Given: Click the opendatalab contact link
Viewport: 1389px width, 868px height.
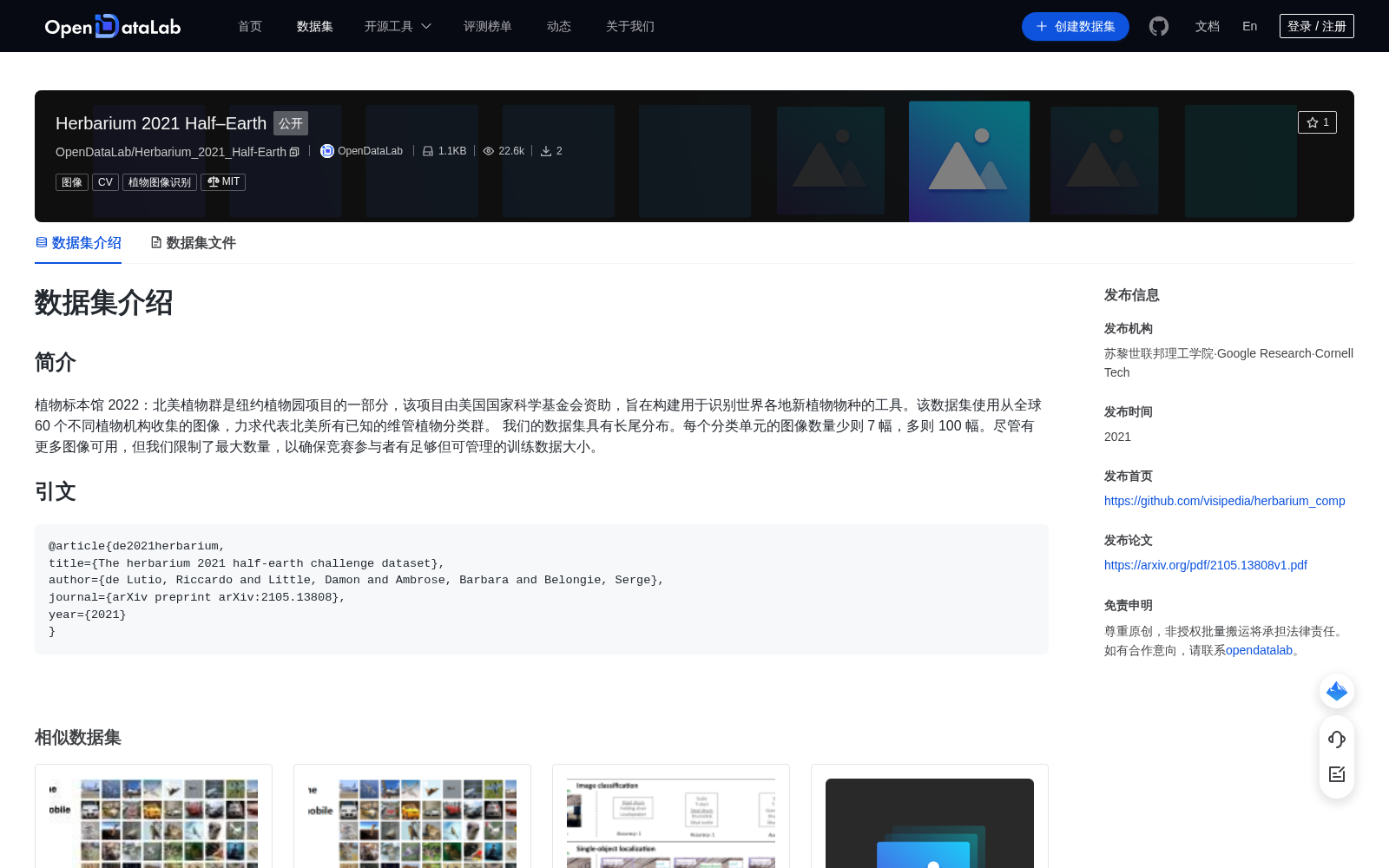Looking at the screenshot, I should tap(1259, 650).
